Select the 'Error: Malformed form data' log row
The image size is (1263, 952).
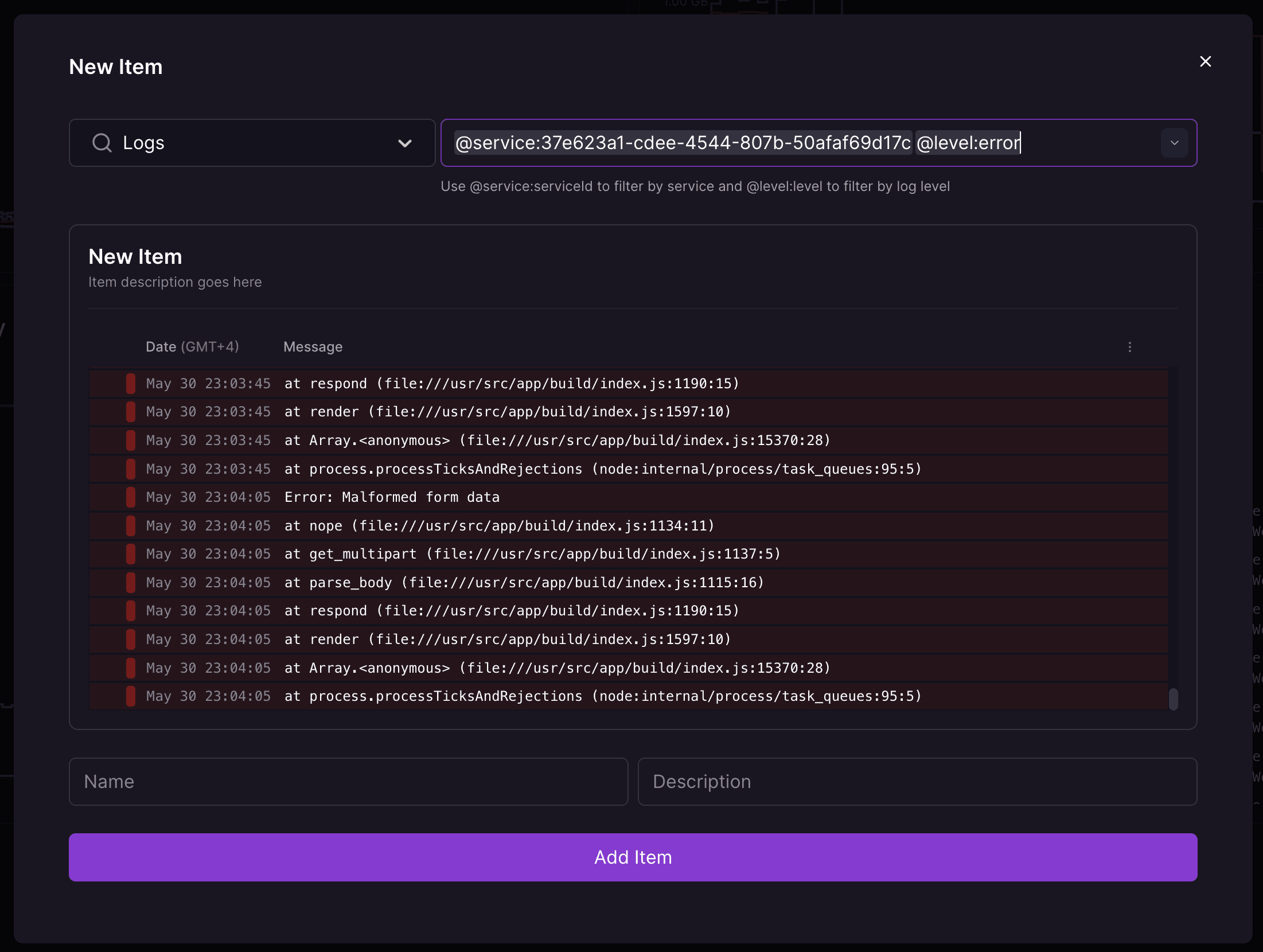click(x=628, y=497)
